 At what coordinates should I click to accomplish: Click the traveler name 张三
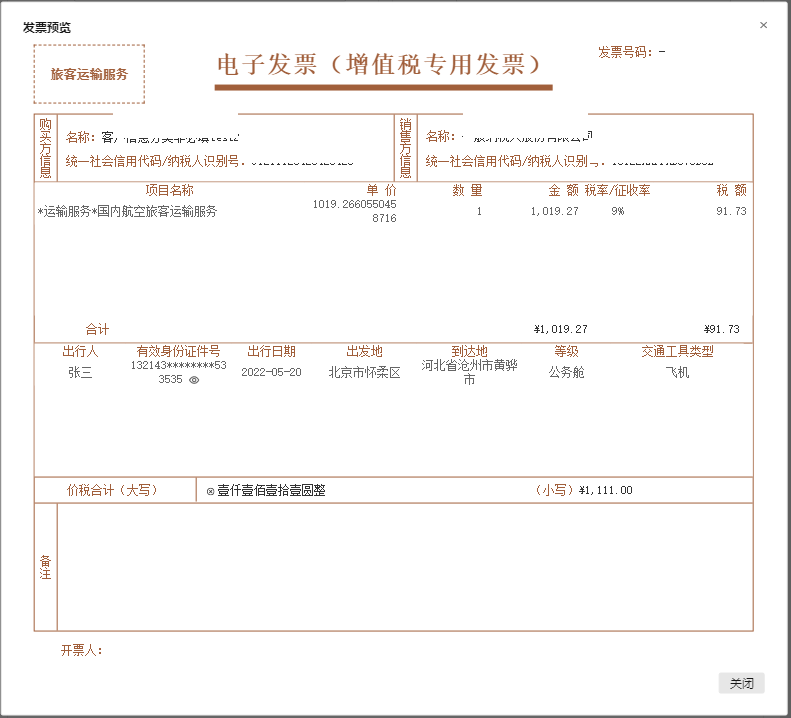(x=80, y=372)
